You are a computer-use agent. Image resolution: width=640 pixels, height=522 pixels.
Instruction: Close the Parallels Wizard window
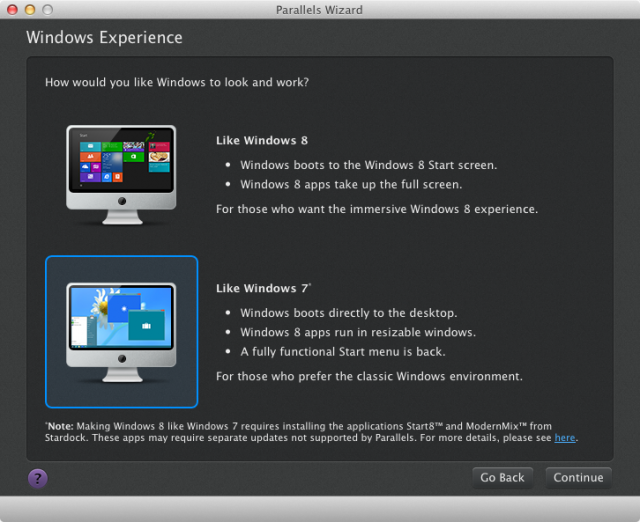point(13,9)
